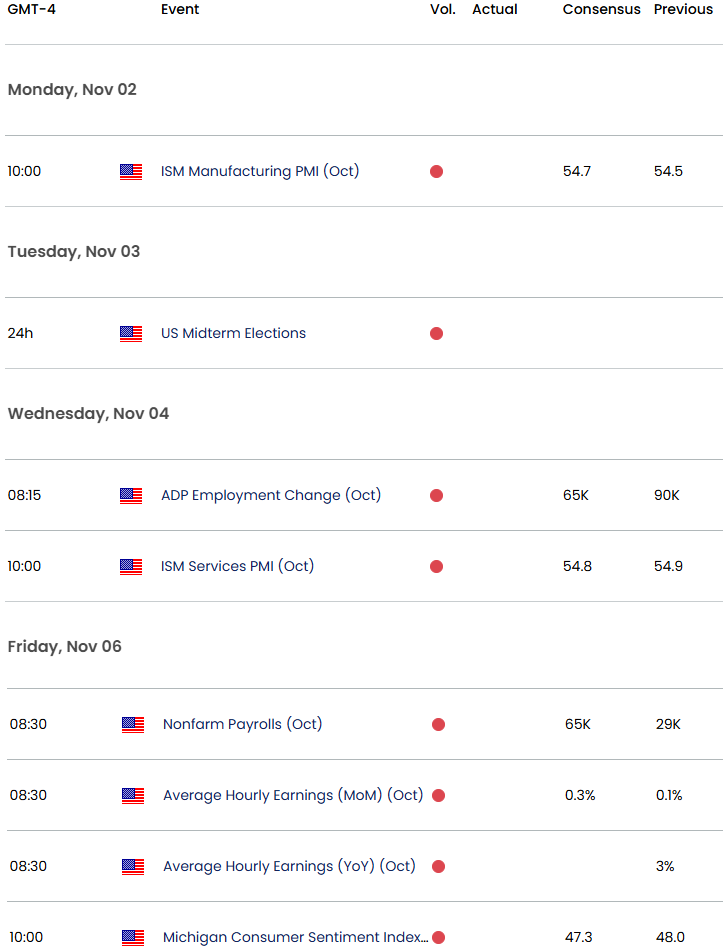Open the Nonfarm Payrolls (Oct) event
Viewport: 723px width, 951px height.
242,724
